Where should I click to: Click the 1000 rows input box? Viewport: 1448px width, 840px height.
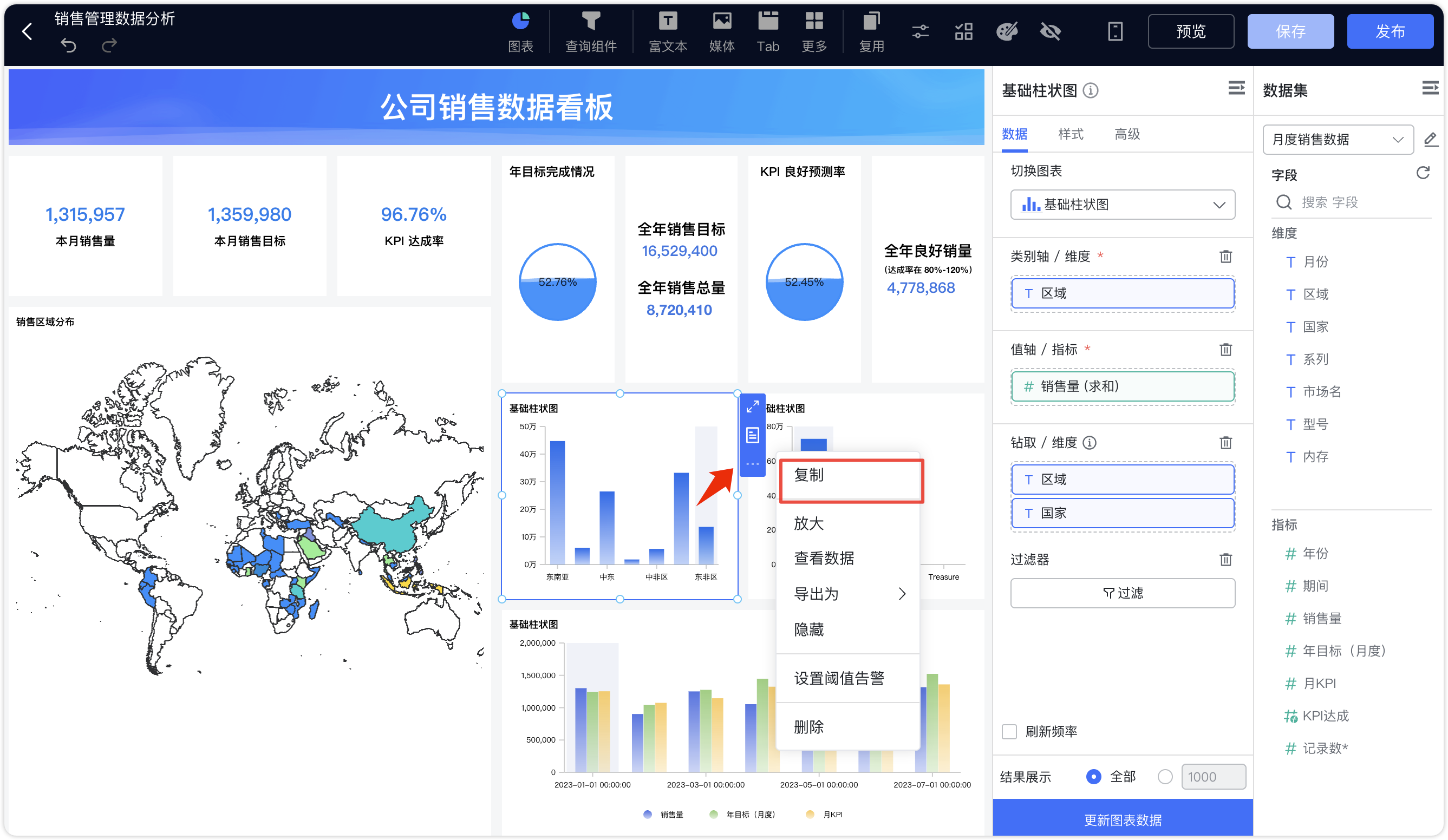point(1213,777)
